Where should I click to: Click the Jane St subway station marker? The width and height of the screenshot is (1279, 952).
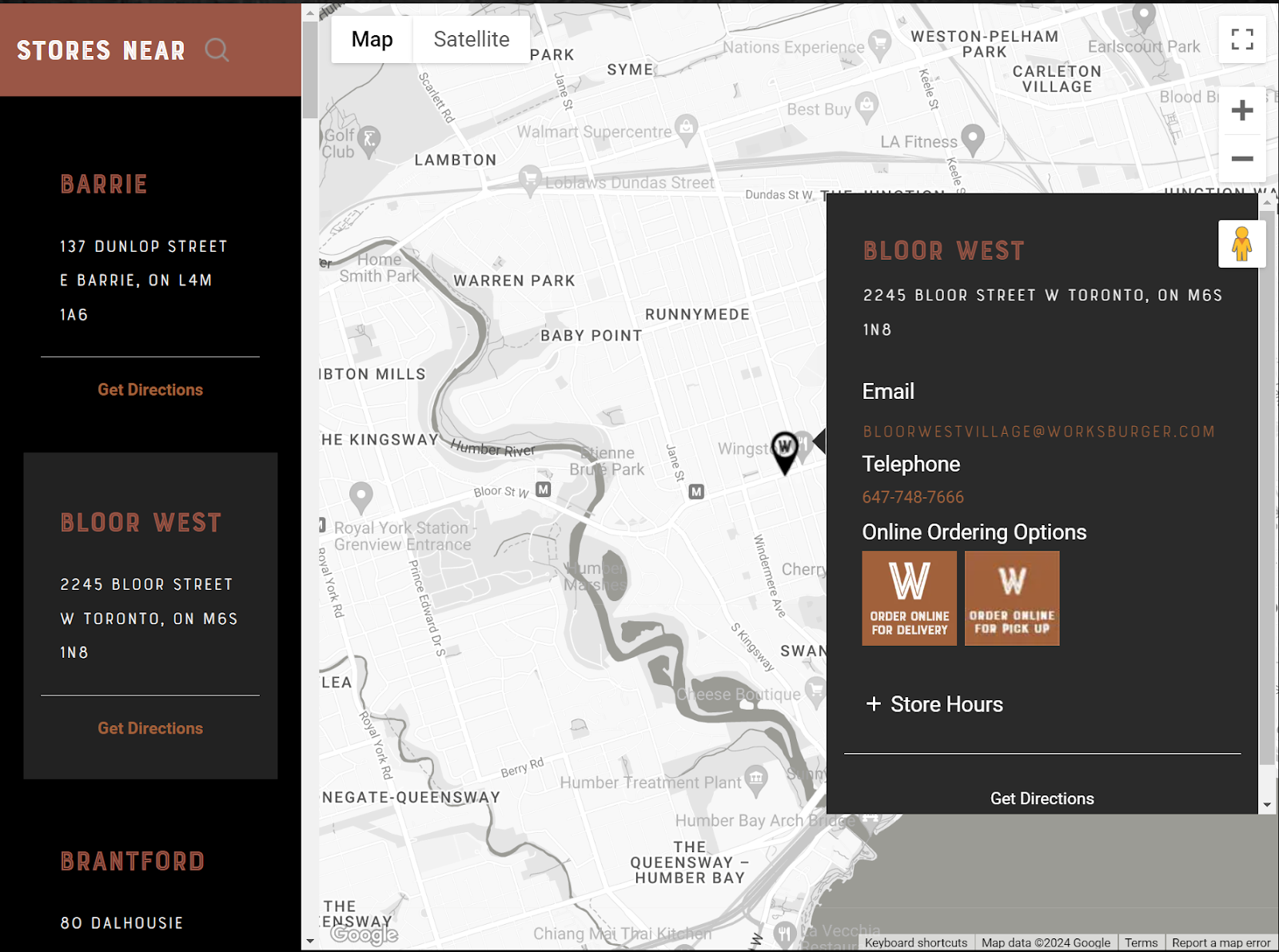[x=696, y=492]
